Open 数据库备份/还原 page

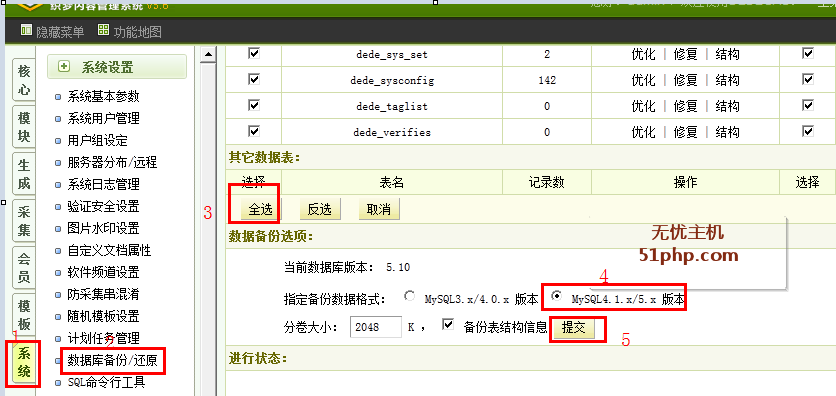(112, 361)
